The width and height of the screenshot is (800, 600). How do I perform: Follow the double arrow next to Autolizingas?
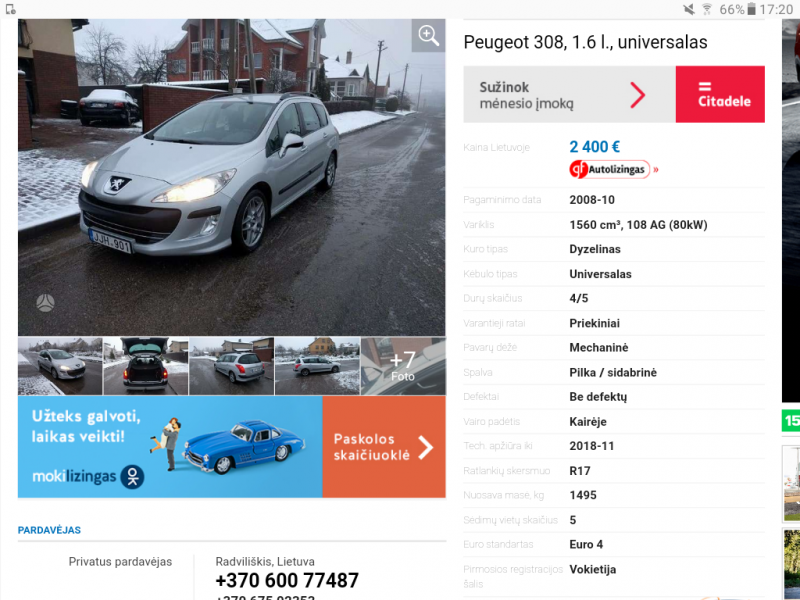(x=656, y=170)
